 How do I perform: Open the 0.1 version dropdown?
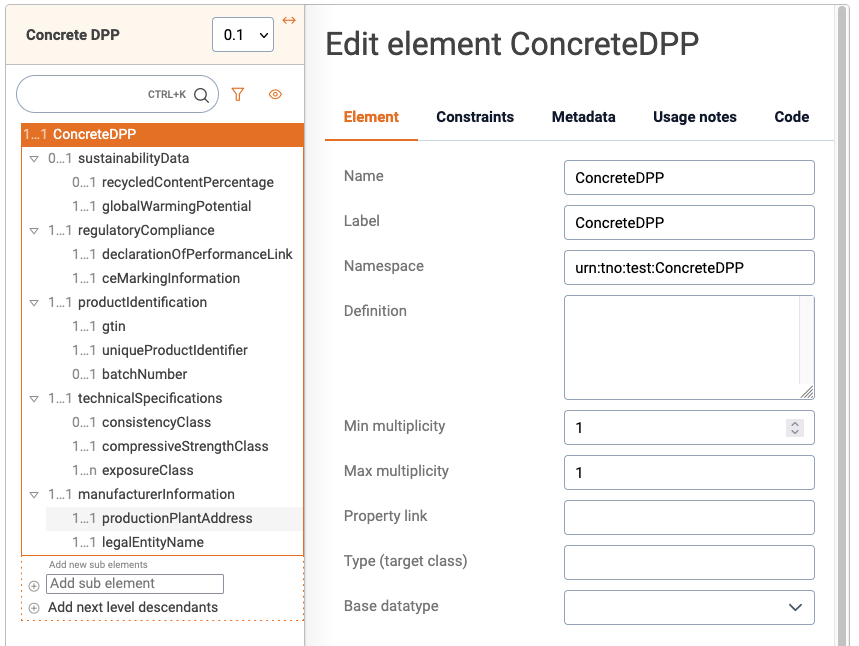243,35
